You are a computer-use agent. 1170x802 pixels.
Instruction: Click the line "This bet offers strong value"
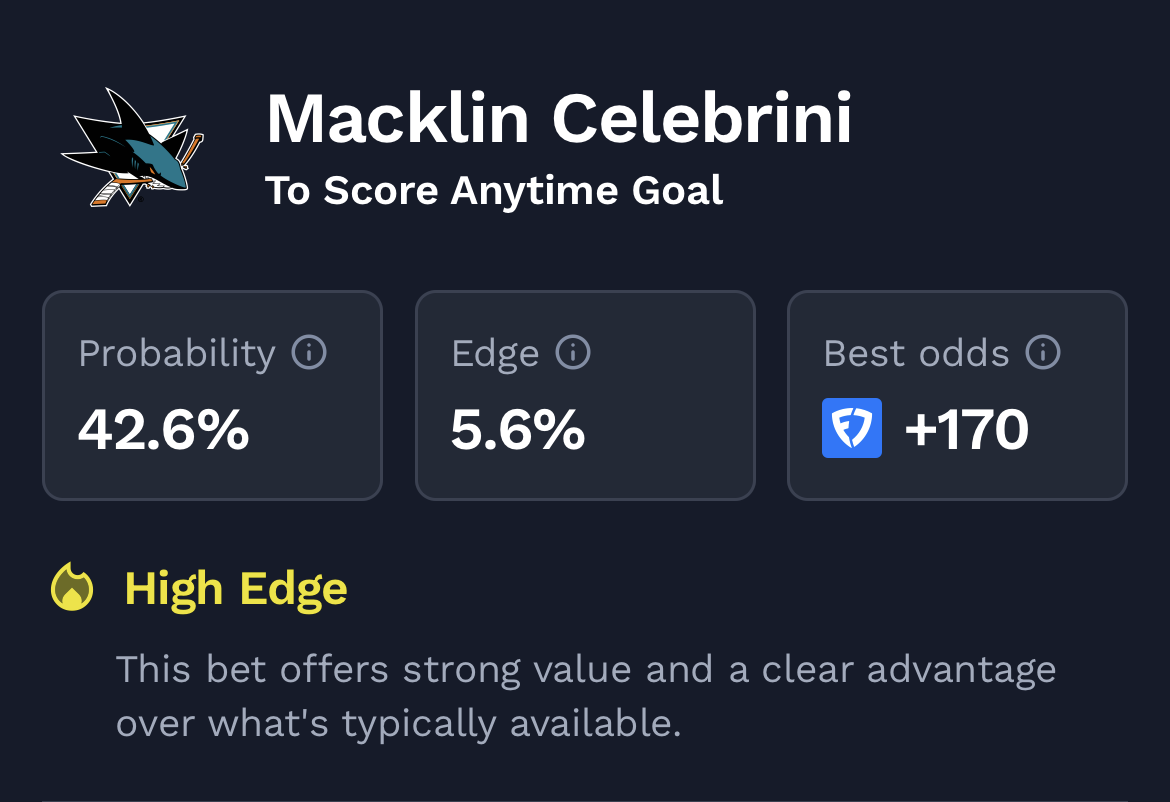586,669
